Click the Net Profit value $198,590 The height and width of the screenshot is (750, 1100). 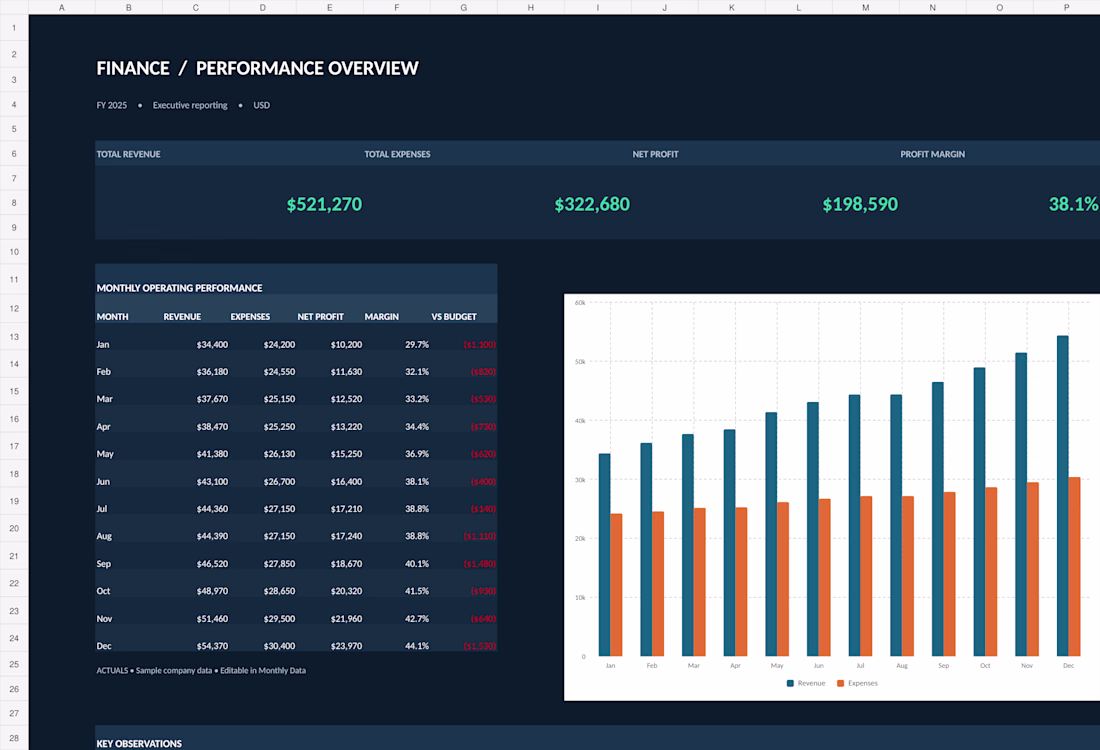tap(860, 204)
